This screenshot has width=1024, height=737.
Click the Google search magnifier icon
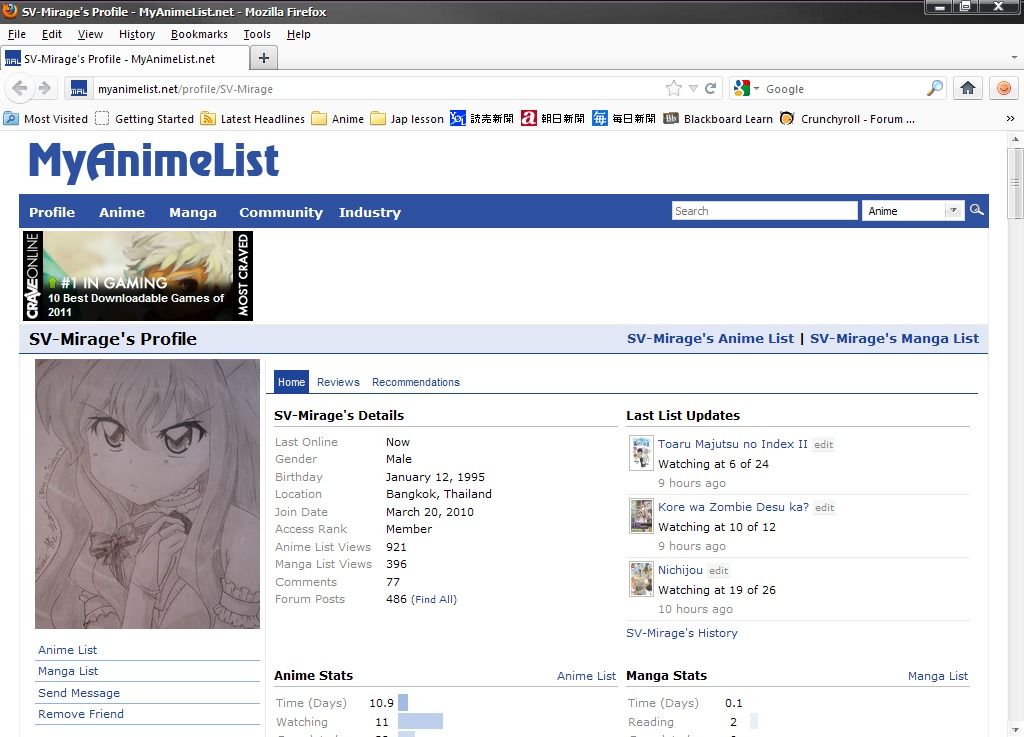coord(934,88)
